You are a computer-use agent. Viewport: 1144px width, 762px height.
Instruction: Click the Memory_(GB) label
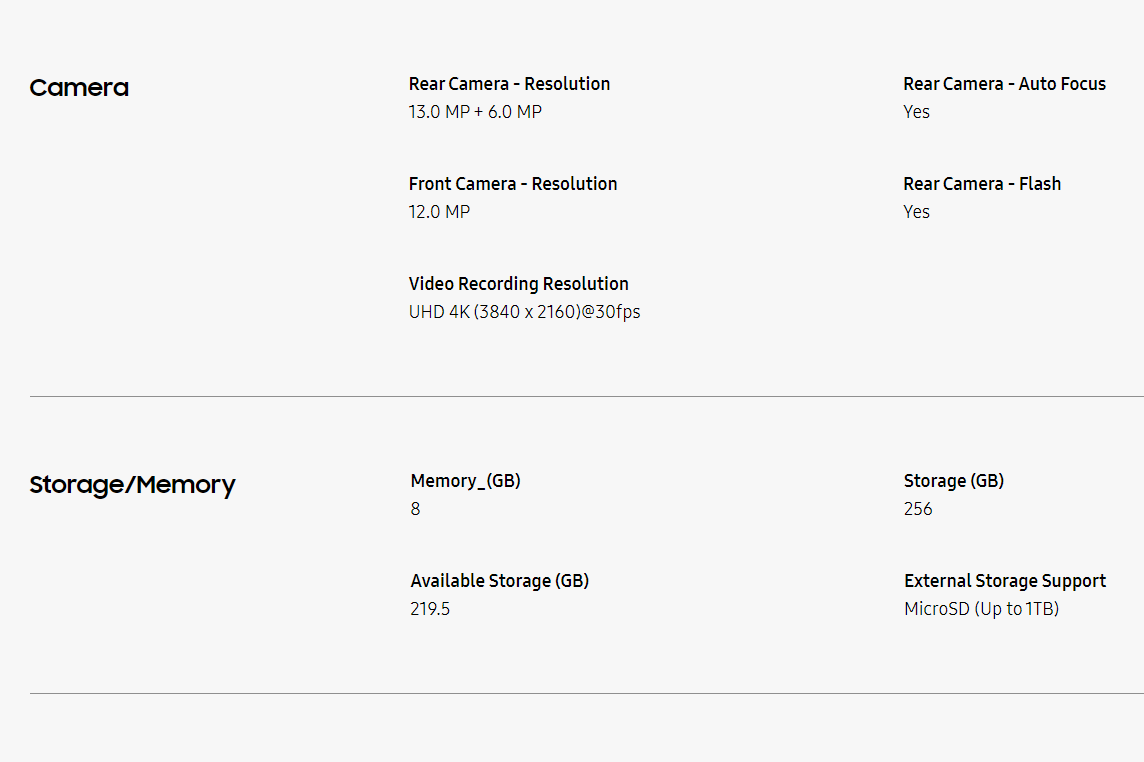coord(465,481)
